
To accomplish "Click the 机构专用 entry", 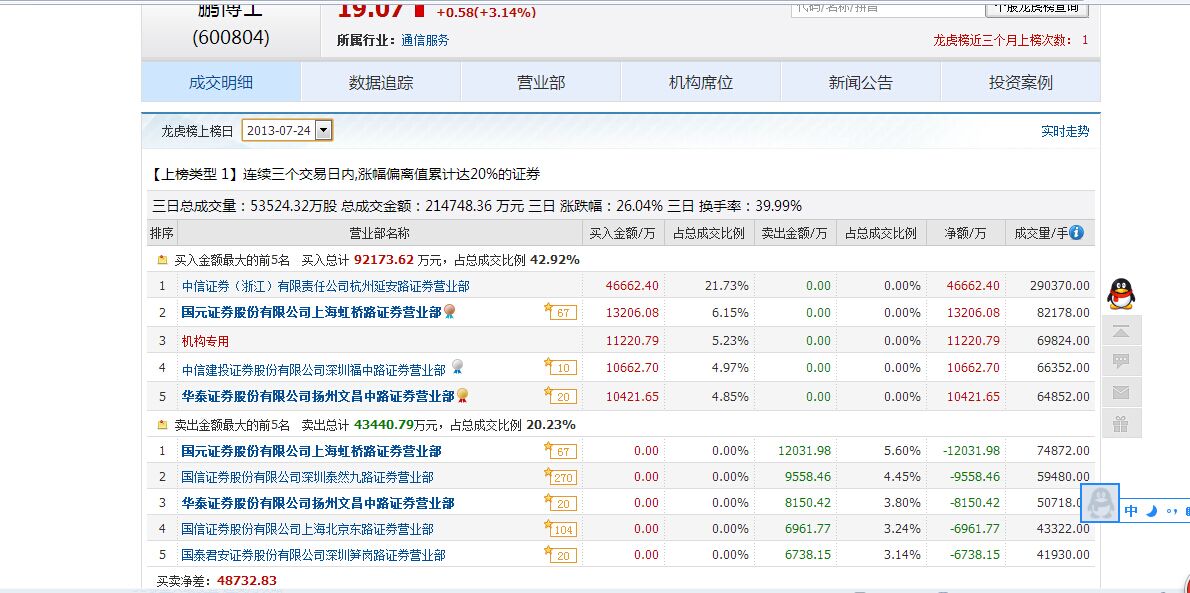I will click(x=205, y=341).
